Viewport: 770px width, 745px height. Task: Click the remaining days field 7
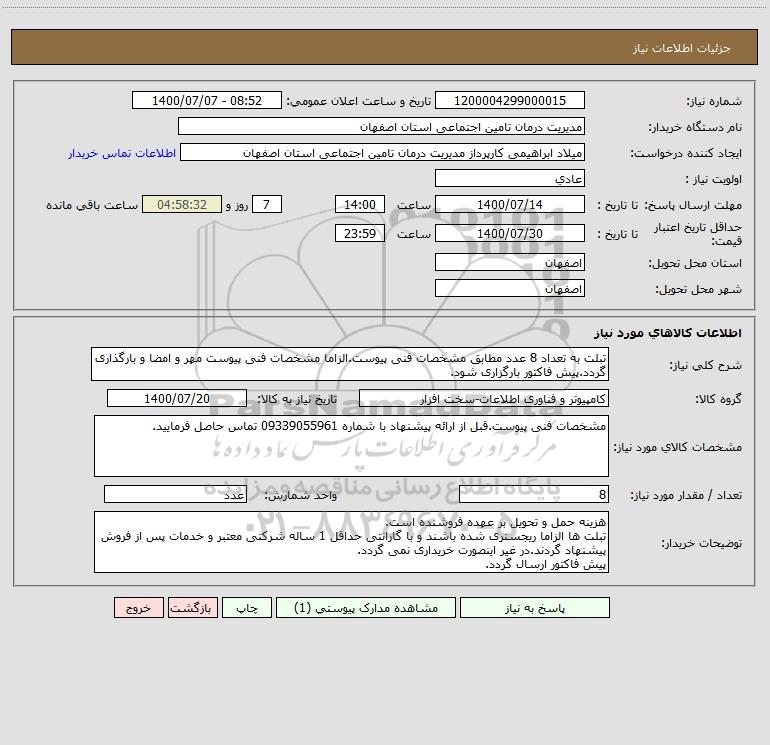pos(267,204)
